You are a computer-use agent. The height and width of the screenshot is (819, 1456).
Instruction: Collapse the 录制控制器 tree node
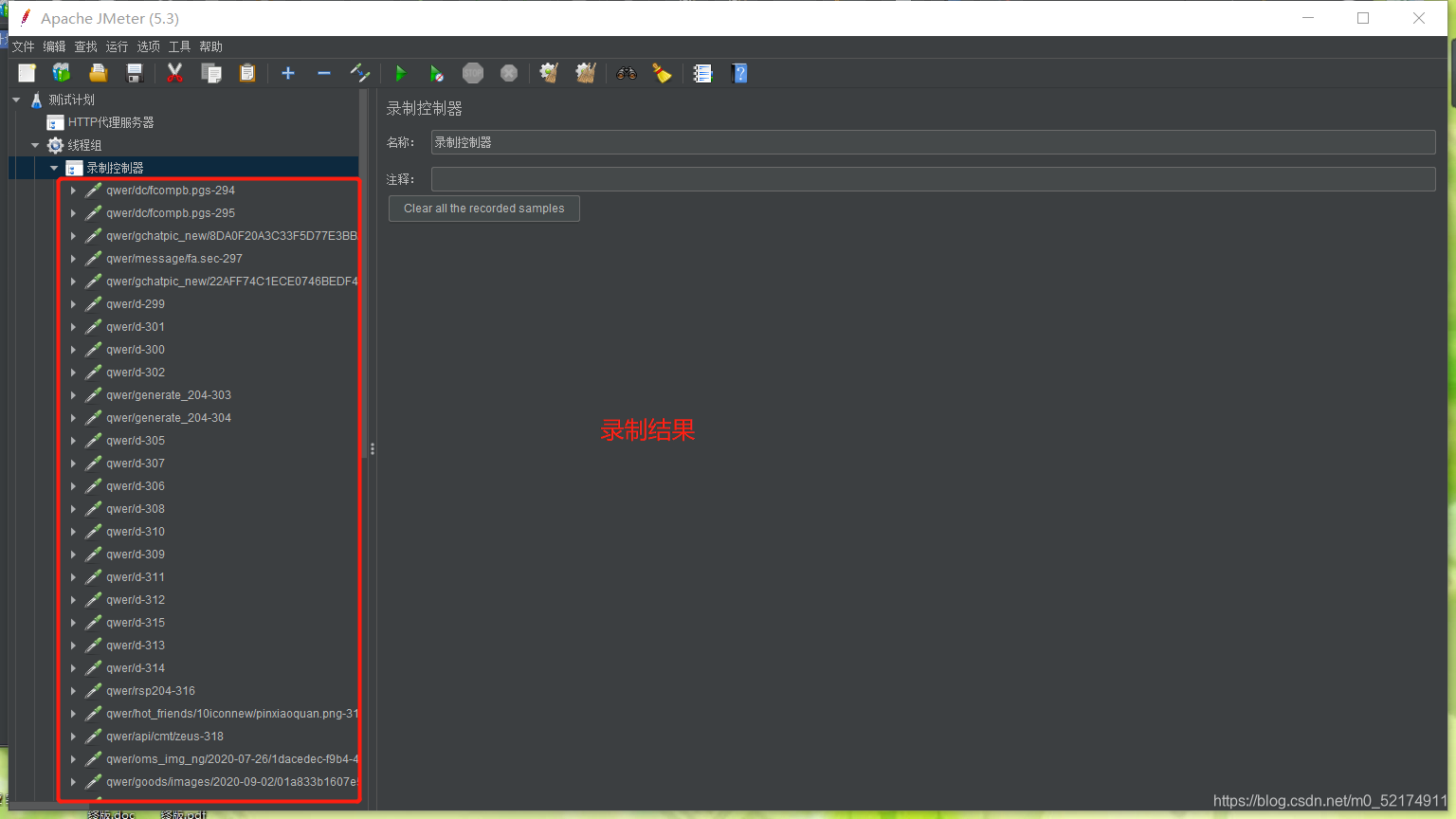[54, 168]
